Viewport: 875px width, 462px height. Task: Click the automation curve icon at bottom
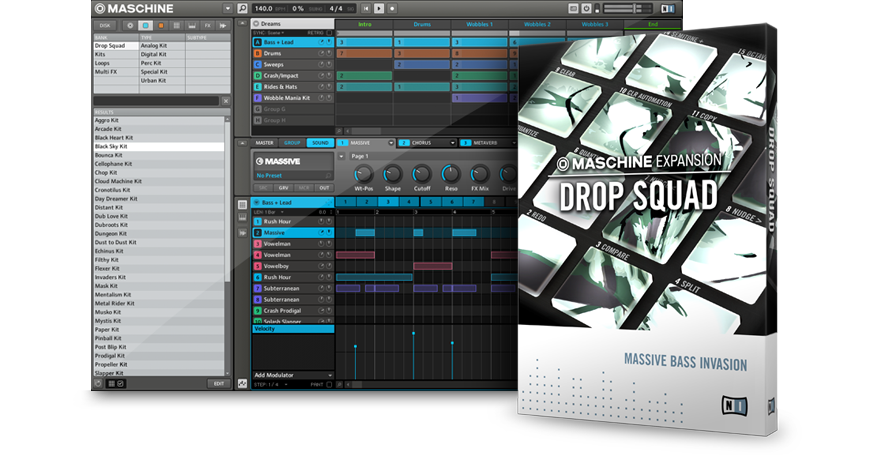point(242,383)
